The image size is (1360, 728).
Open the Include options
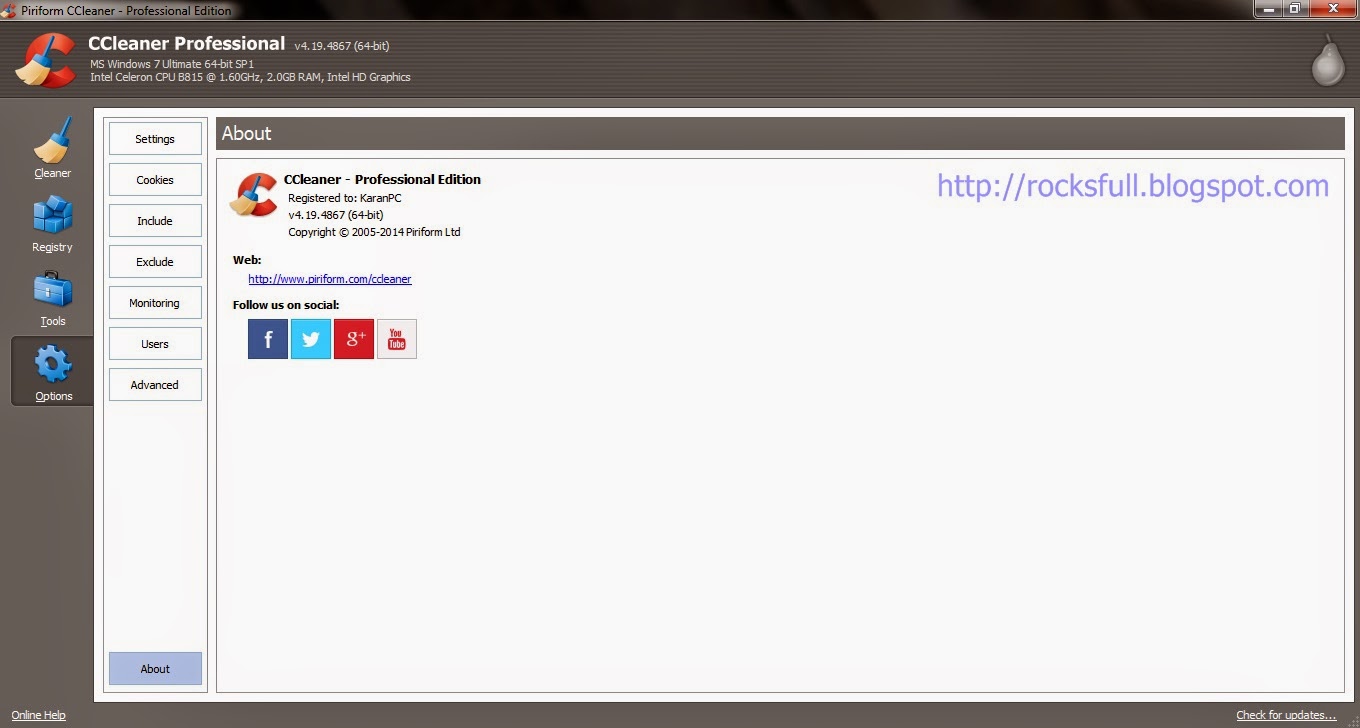155,220
